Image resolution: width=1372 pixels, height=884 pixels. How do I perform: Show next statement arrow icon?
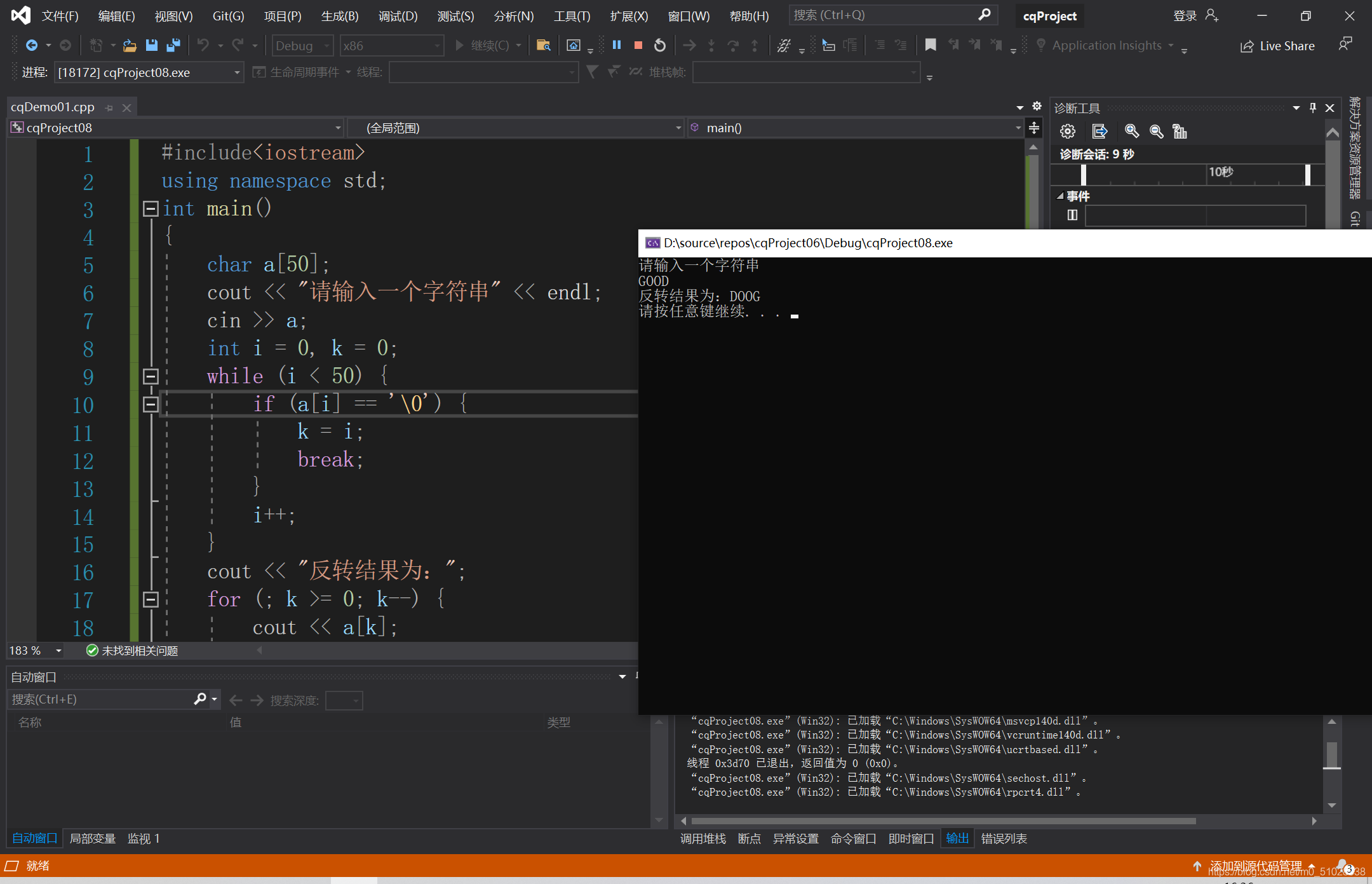(689, 45)
